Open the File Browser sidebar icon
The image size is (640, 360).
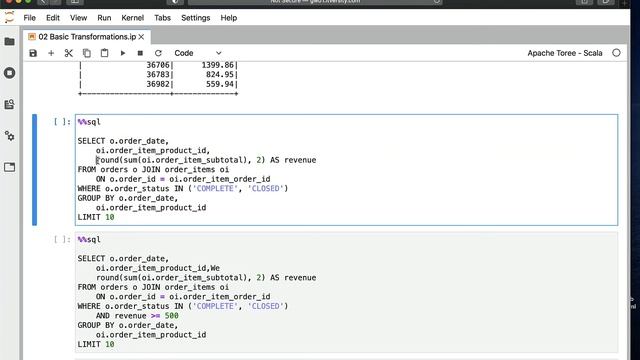9,42
